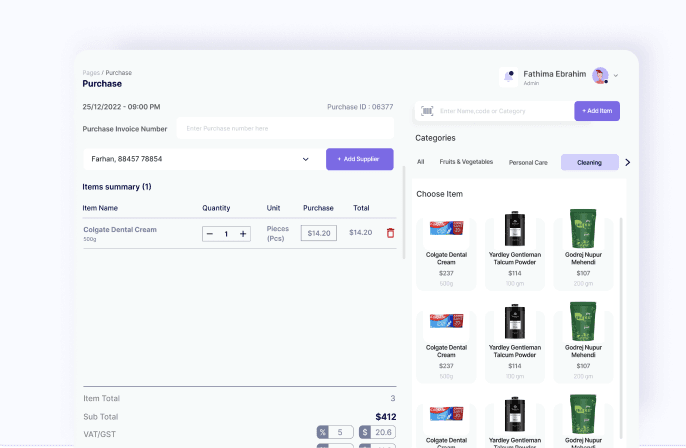The width and height of the screenshot is (686, 448).
Task: Open the notification bell
Action: [508, 77]
